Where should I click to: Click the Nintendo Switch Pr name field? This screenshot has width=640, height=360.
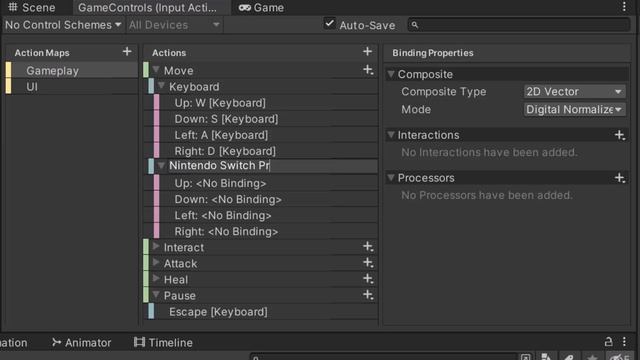pyautogui.click(x=272, y=166)
